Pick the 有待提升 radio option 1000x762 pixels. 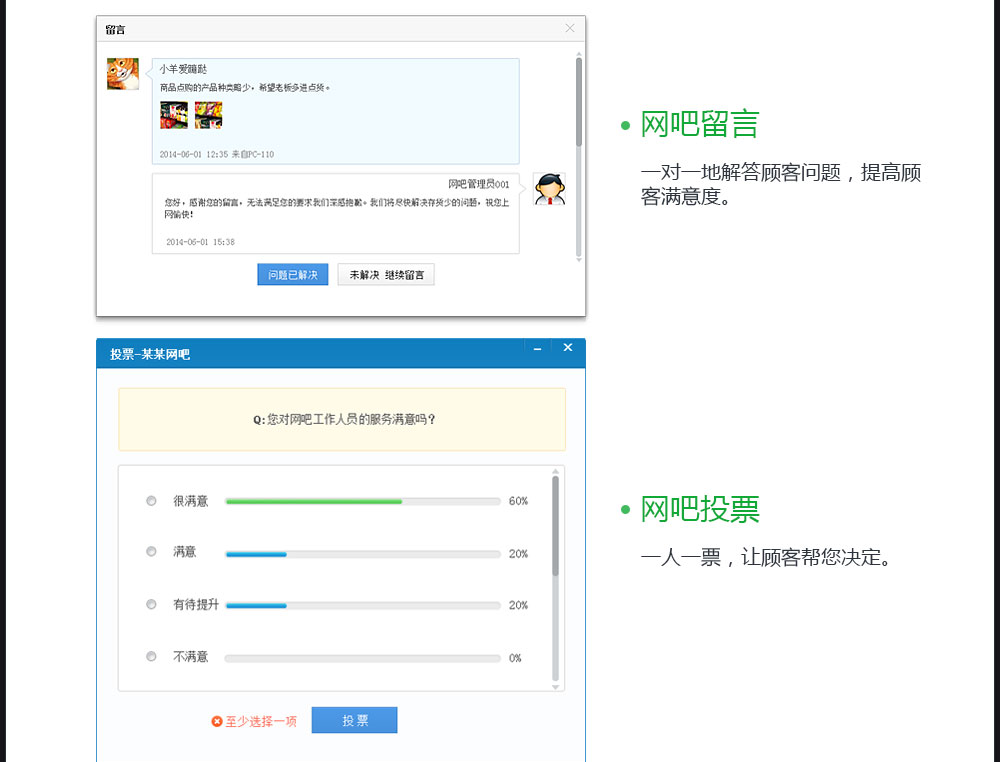(x=152, y=604)
